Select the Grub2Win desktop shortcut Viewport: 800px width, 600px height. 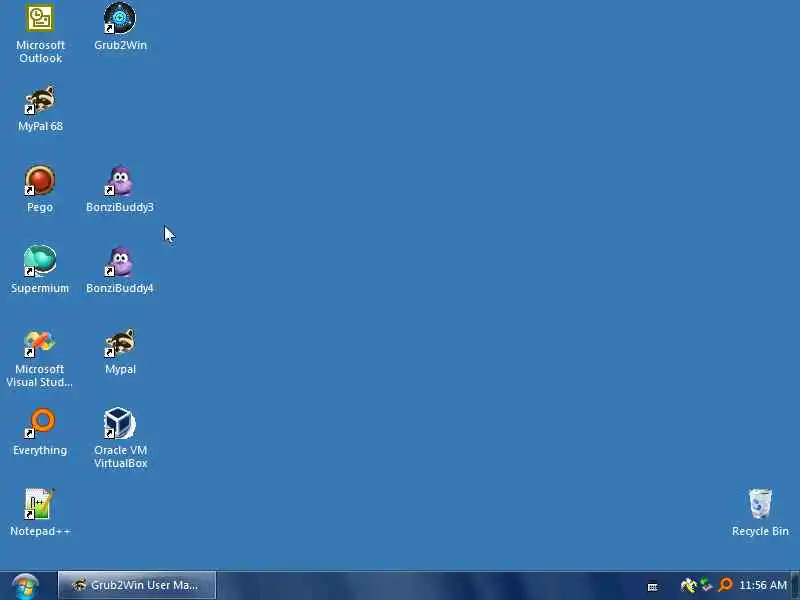point(120,27)
